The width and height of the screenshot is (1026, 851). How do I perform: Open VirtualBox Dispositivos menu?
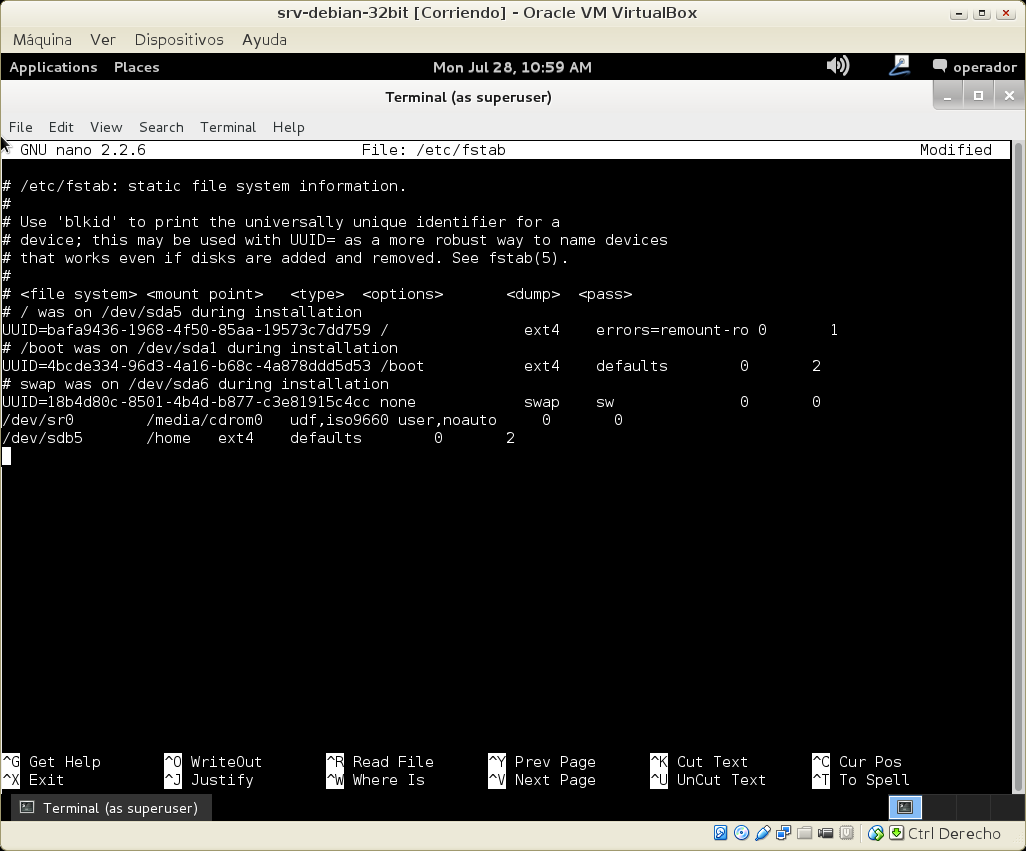[178, 39]
